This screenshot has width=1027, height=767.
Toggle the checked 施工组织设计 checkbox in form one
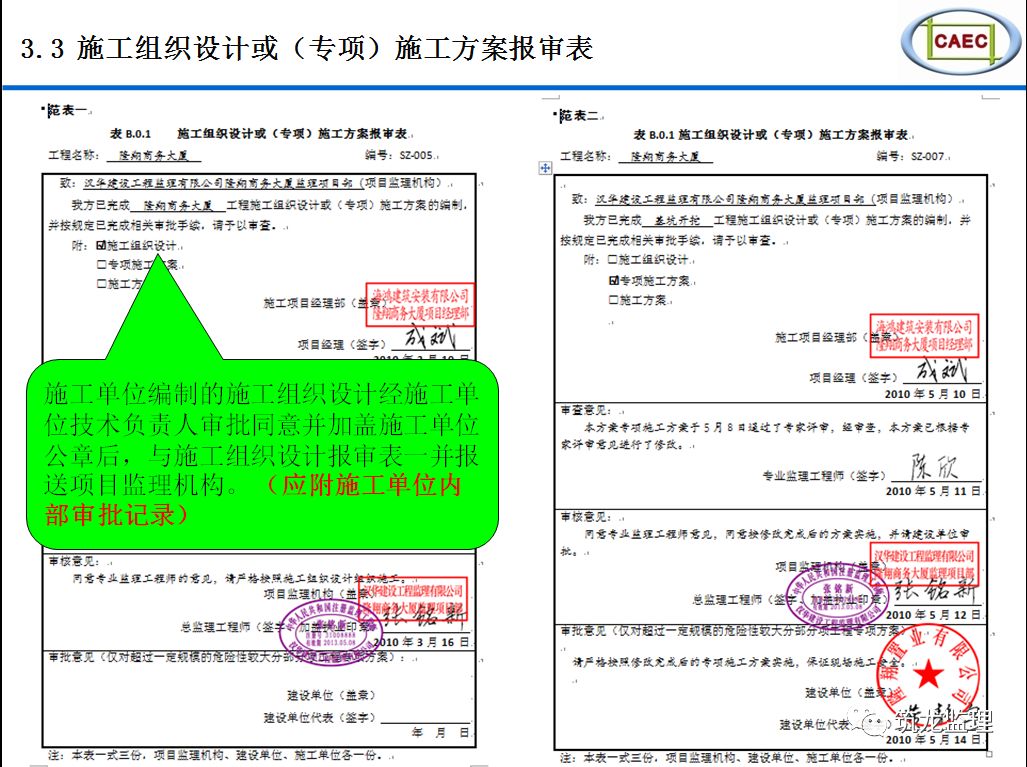tap(101, 245)
